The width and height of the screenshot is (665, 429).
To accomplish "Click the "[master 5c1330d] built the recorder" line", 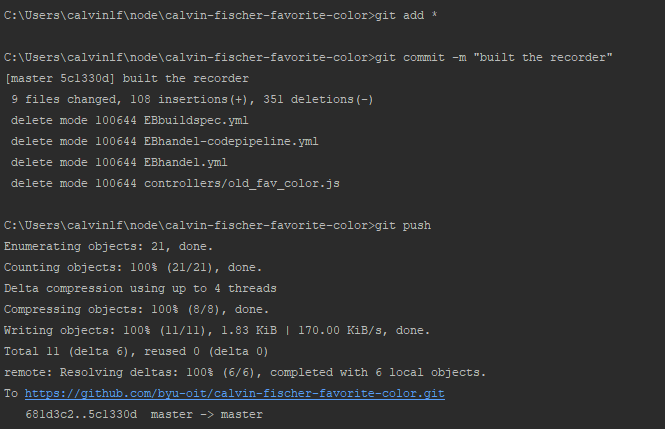I will pos(127,79).
